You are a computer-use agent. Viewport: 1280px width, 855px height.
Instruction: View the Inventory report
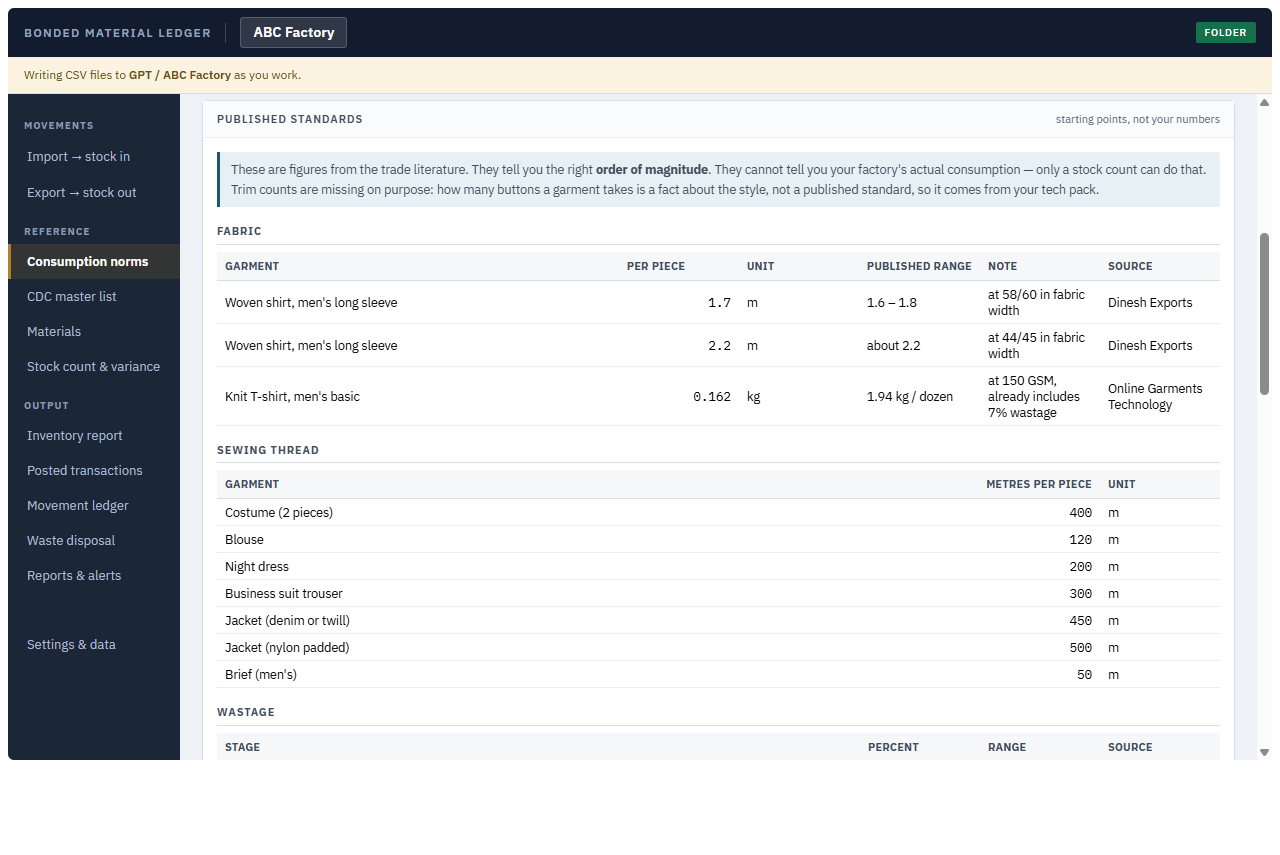click(94, 436)
